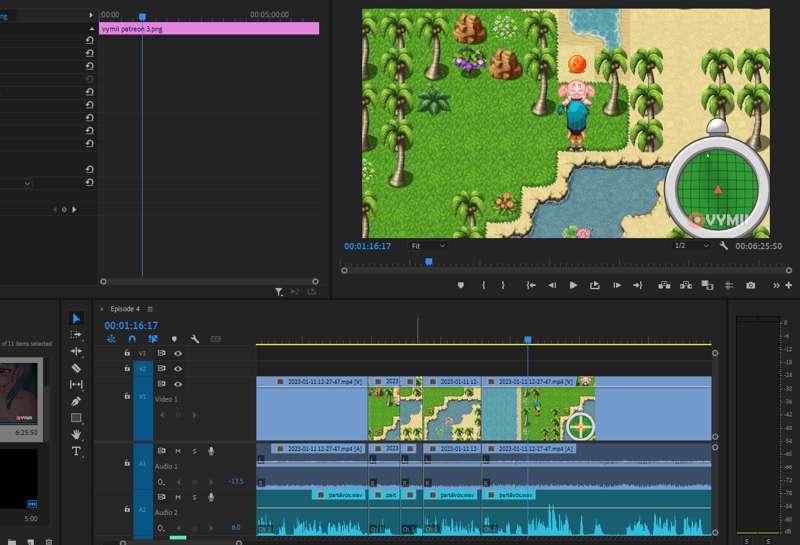Toggle lock on V3 track
Viewport: 800px width, 545px height.
click(127, 353)
